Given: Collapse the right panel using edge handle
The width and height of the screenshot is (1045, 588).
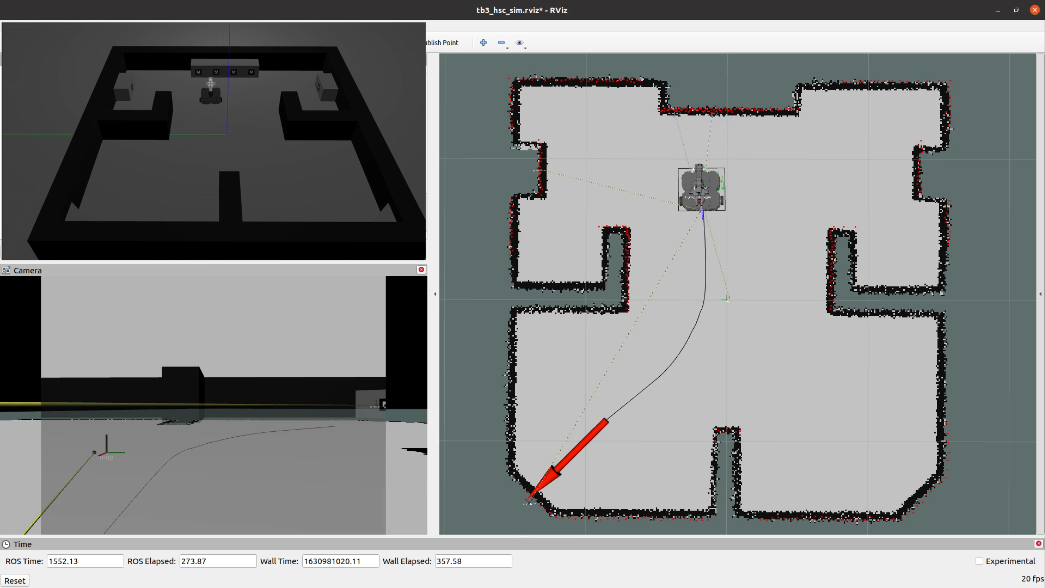Looking at the screenshot, I should pyautogui.click(x=1042, y=294).
